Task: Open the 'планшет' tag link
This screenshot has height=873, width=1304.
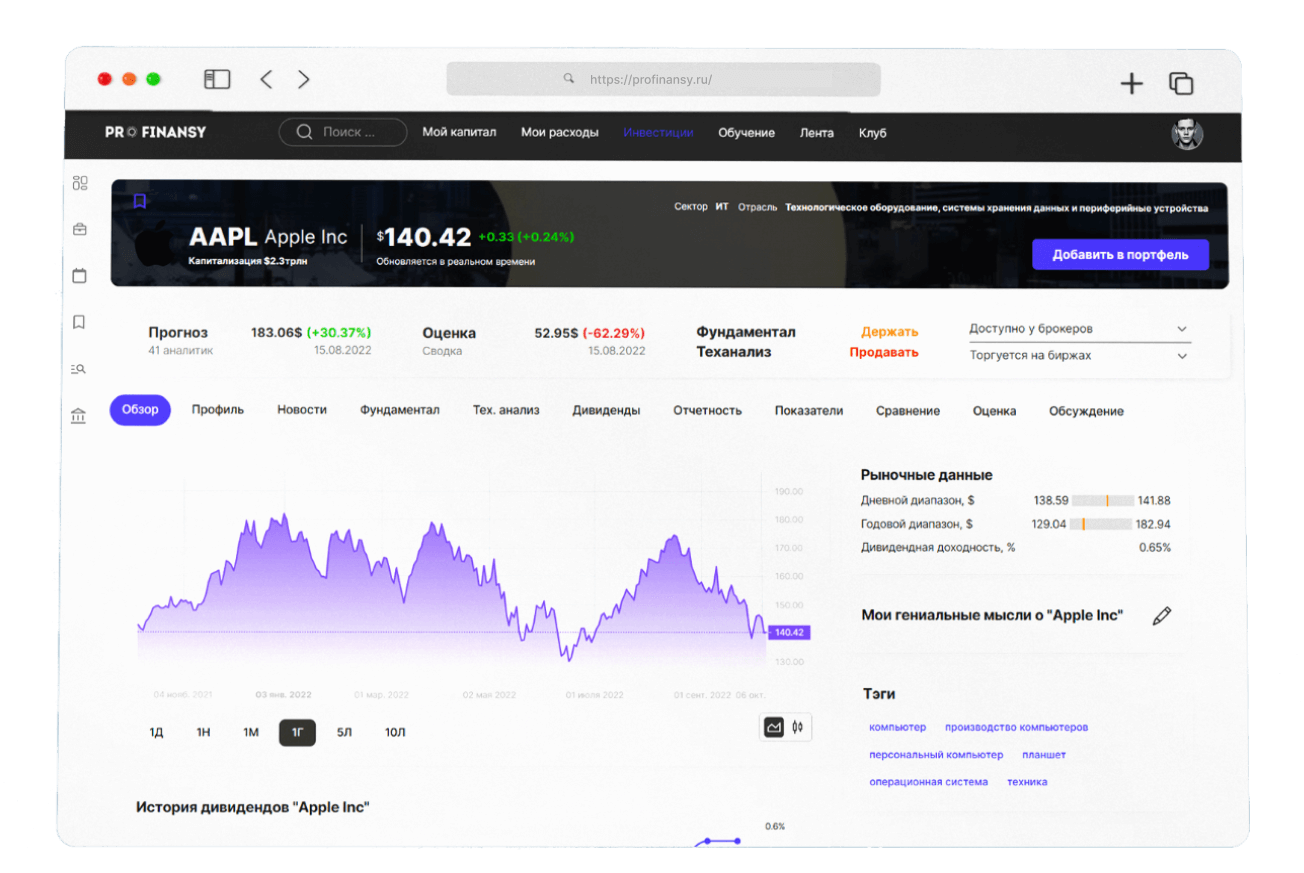Action: (1044, 755)
